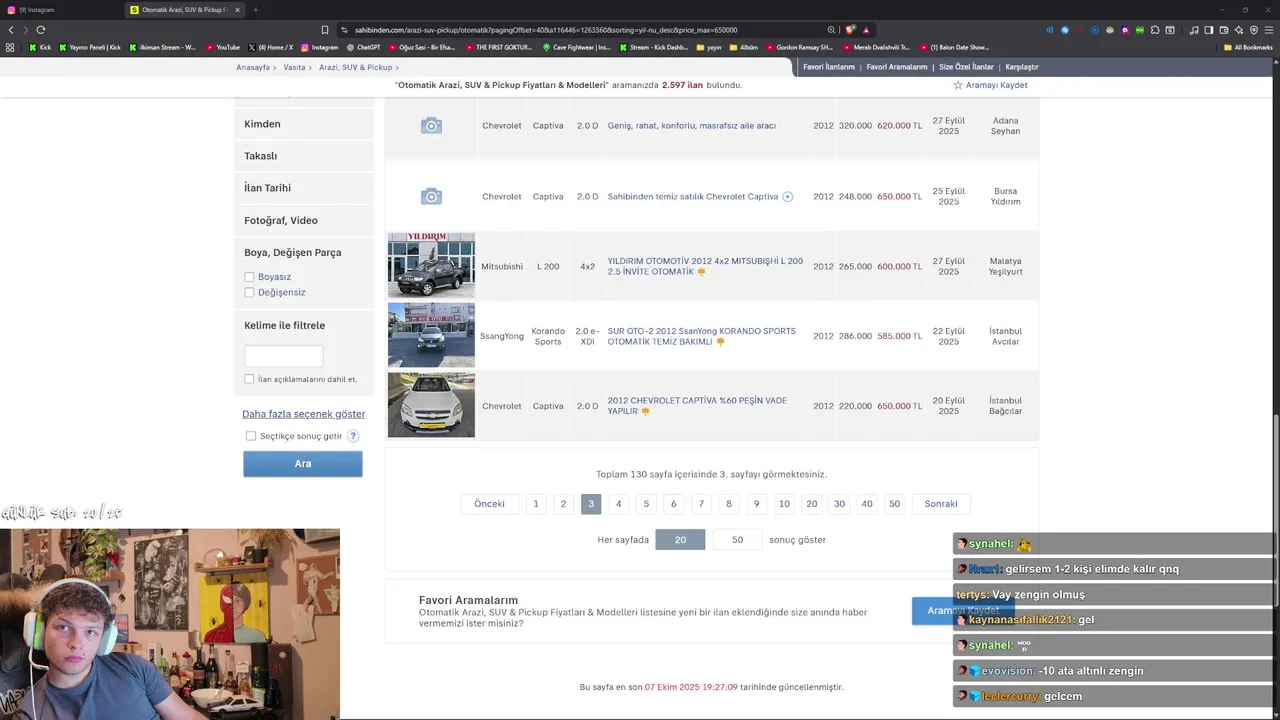Expand the İlan Tarihi filter section
Screen dimensions: 1280x720
point(304,188)
